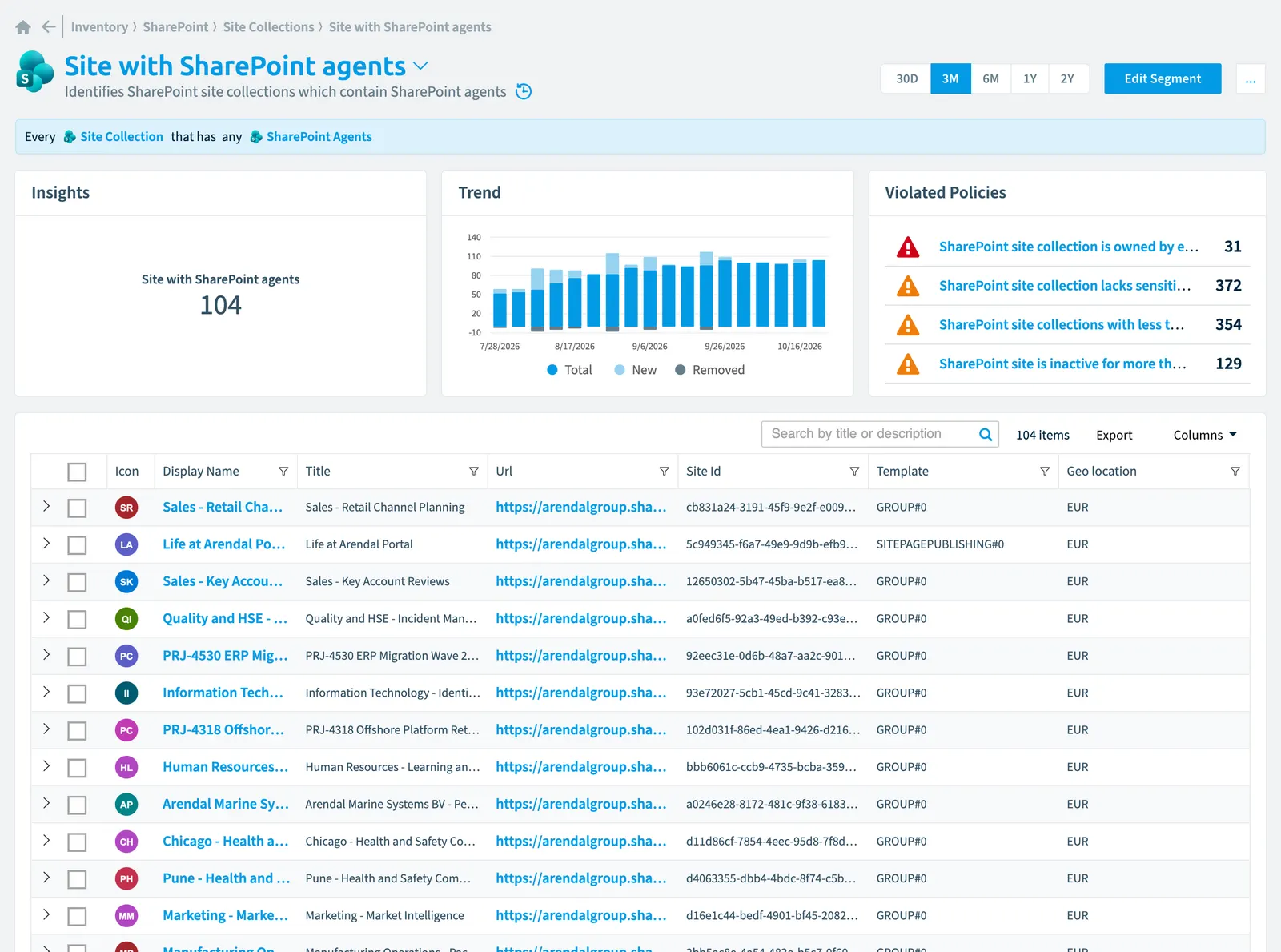
Task: Click the LA avatar icon
Action: (x=126, y=544)
